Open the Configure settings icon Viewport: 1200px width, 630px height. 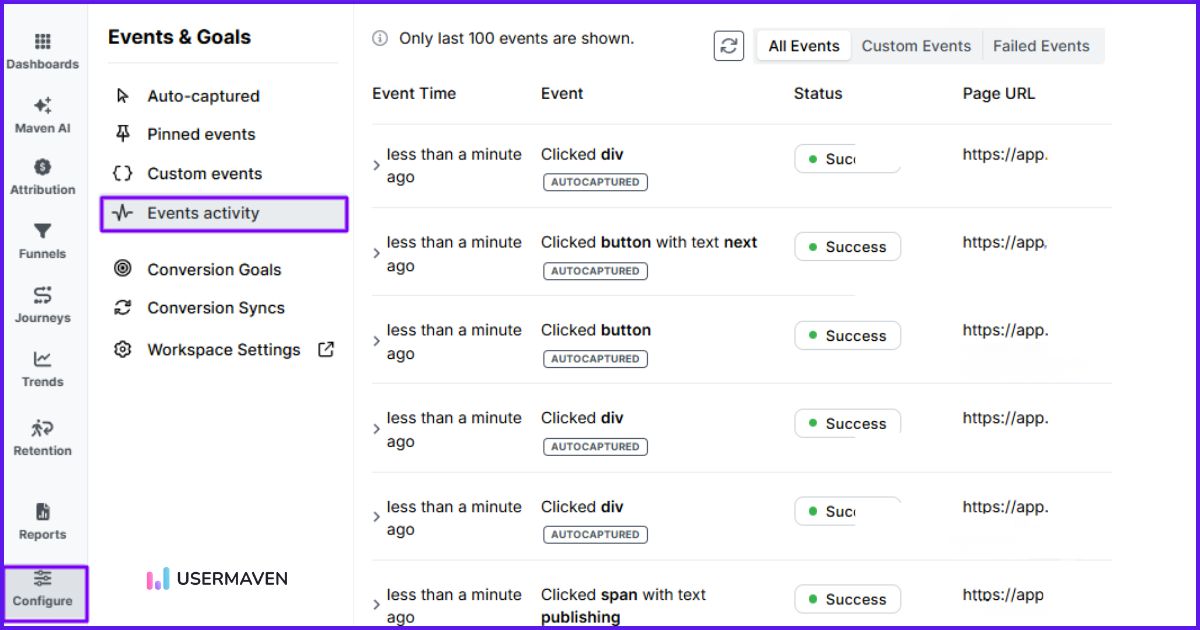[x=43, y=579]
